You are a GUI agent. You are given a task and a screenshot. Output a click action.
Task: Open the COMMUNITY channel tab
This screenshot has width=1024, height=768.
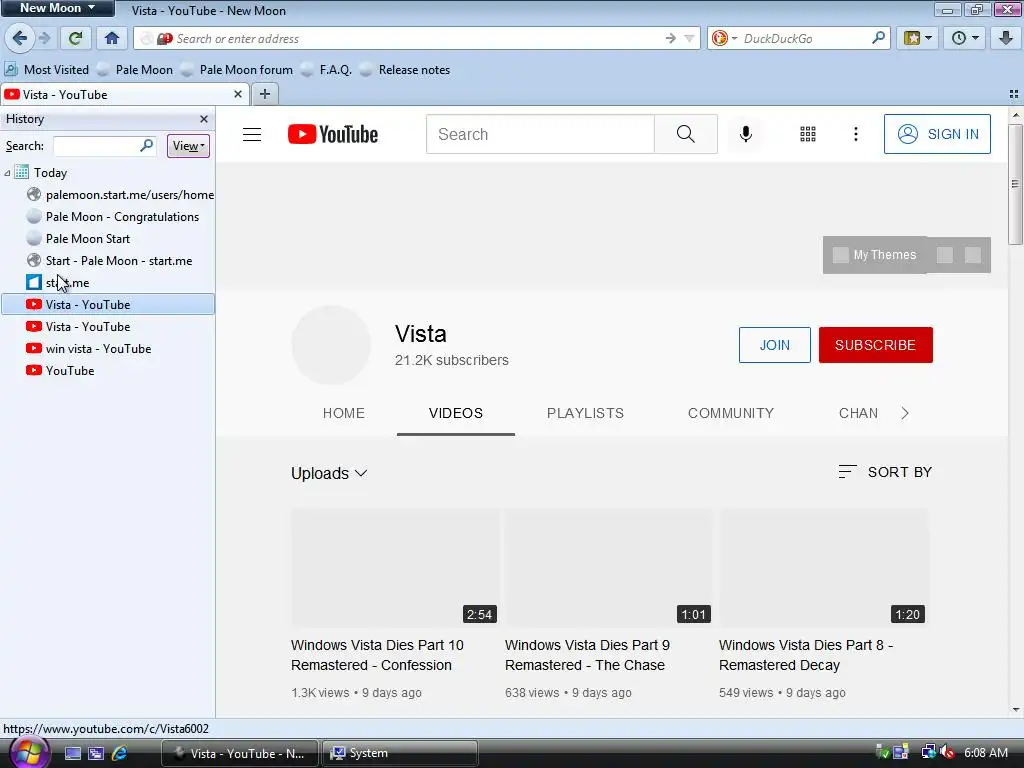pos(731,413)
